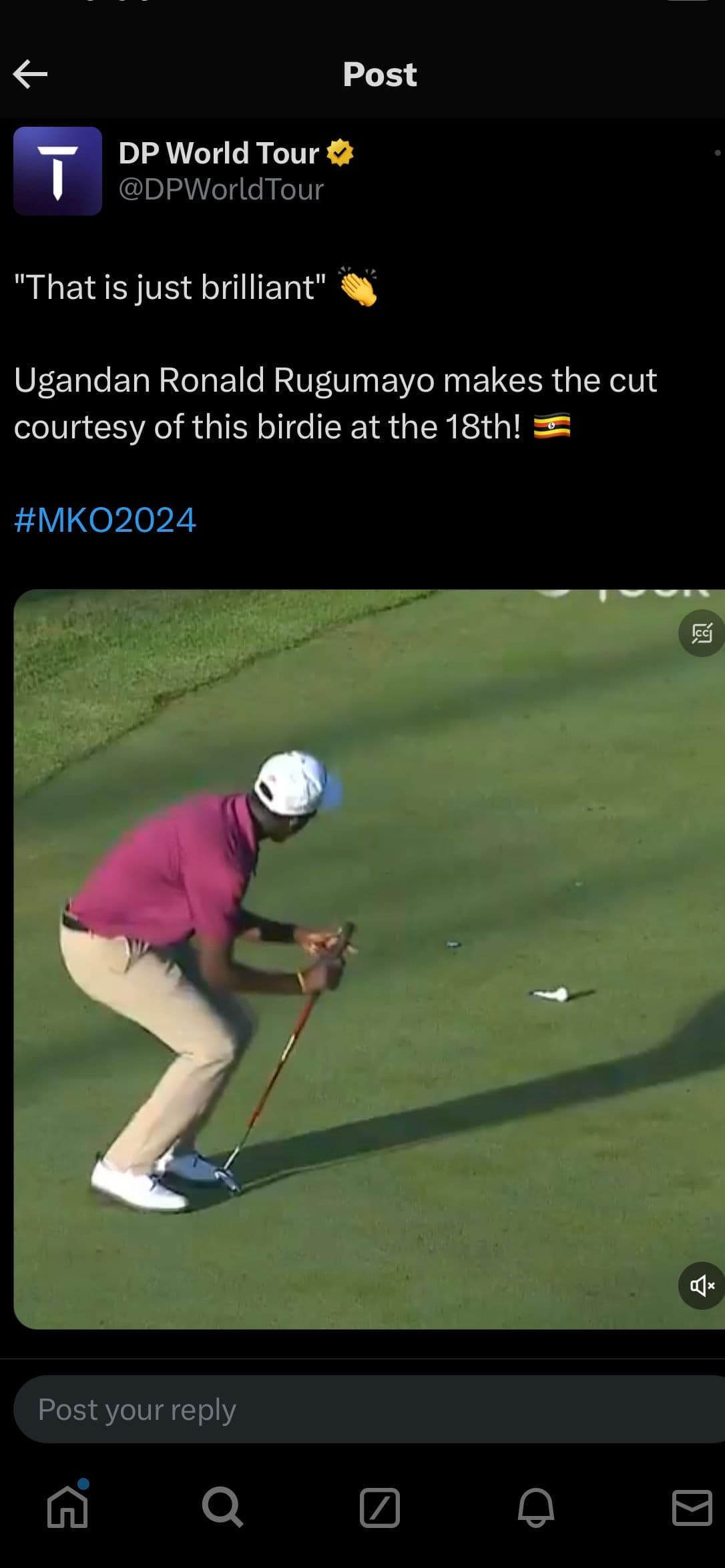725x1568 pixels.
Task: Tap the "Ugandan Ronald Rugumayo" post text
Action: click(224, 380)
